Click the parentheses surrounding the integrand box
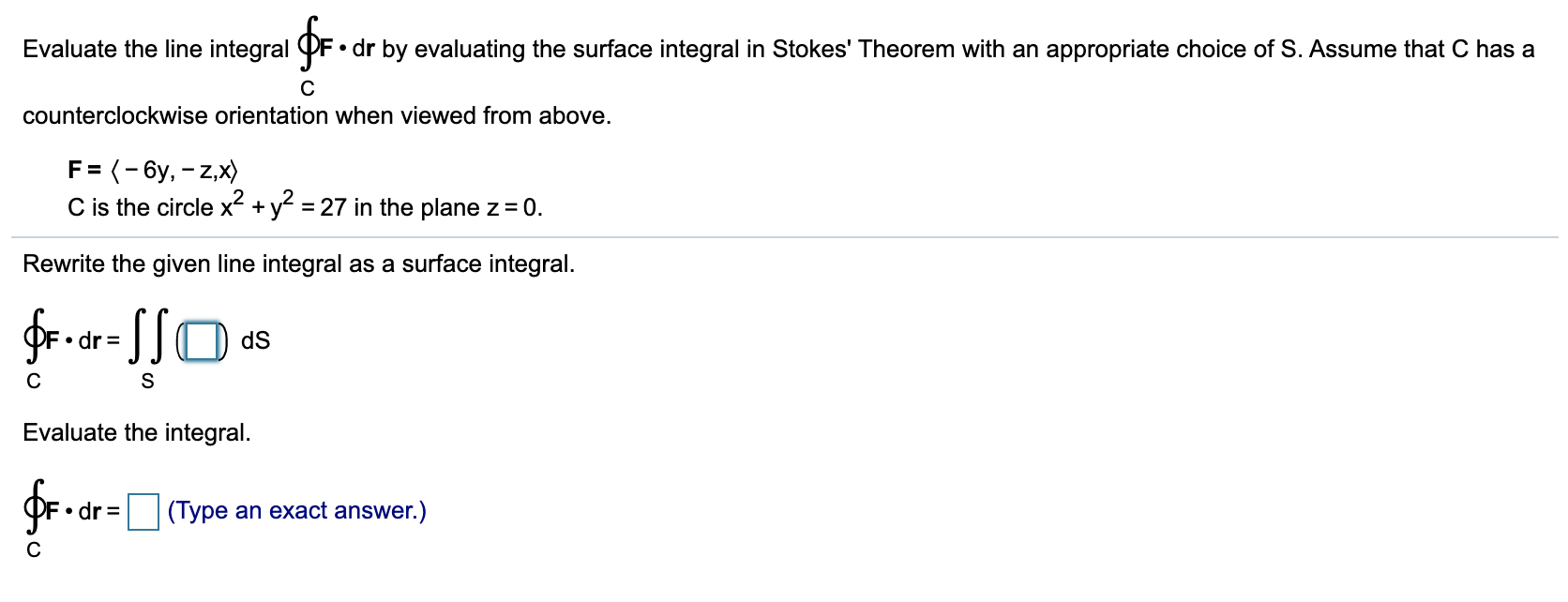Screen dimensions: 1568x602 pyautogui.click(x=223, y=343)
